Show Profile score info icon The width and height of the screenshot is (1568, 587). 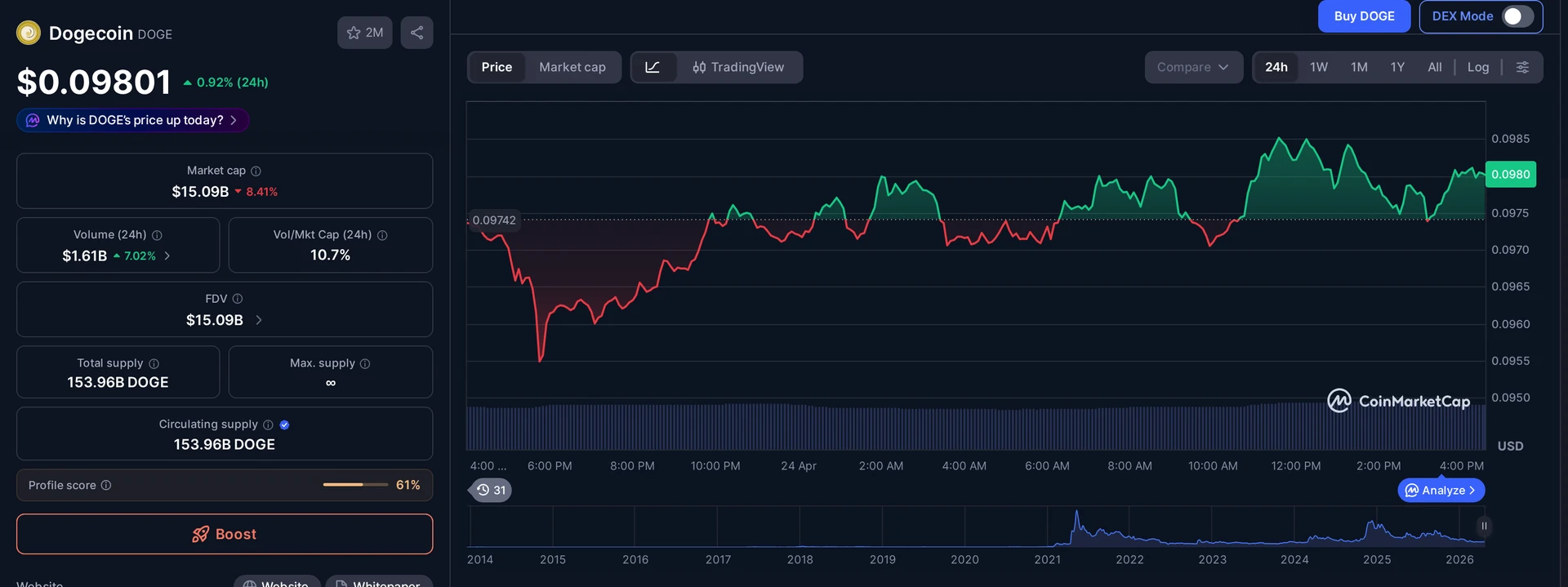pos(106,485)
